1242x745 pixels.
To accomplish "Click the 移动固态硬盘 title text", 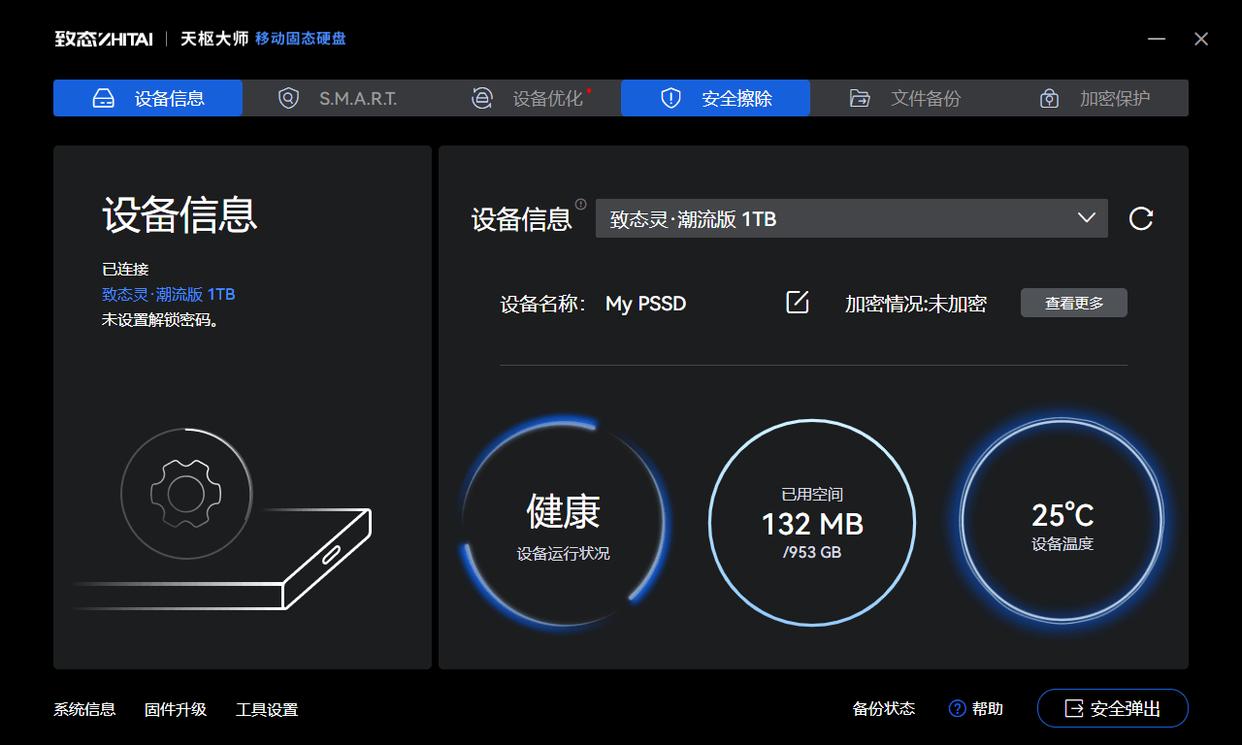I will click(300, 39).
